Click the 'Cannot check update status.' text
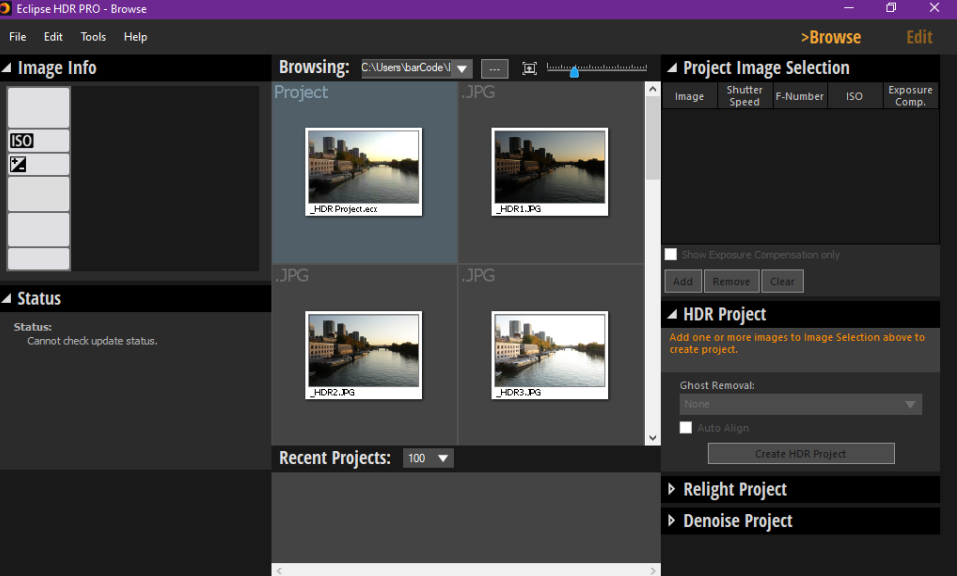Image resolution: width=957 pixels, height=576 pixels. coord(92,341)
